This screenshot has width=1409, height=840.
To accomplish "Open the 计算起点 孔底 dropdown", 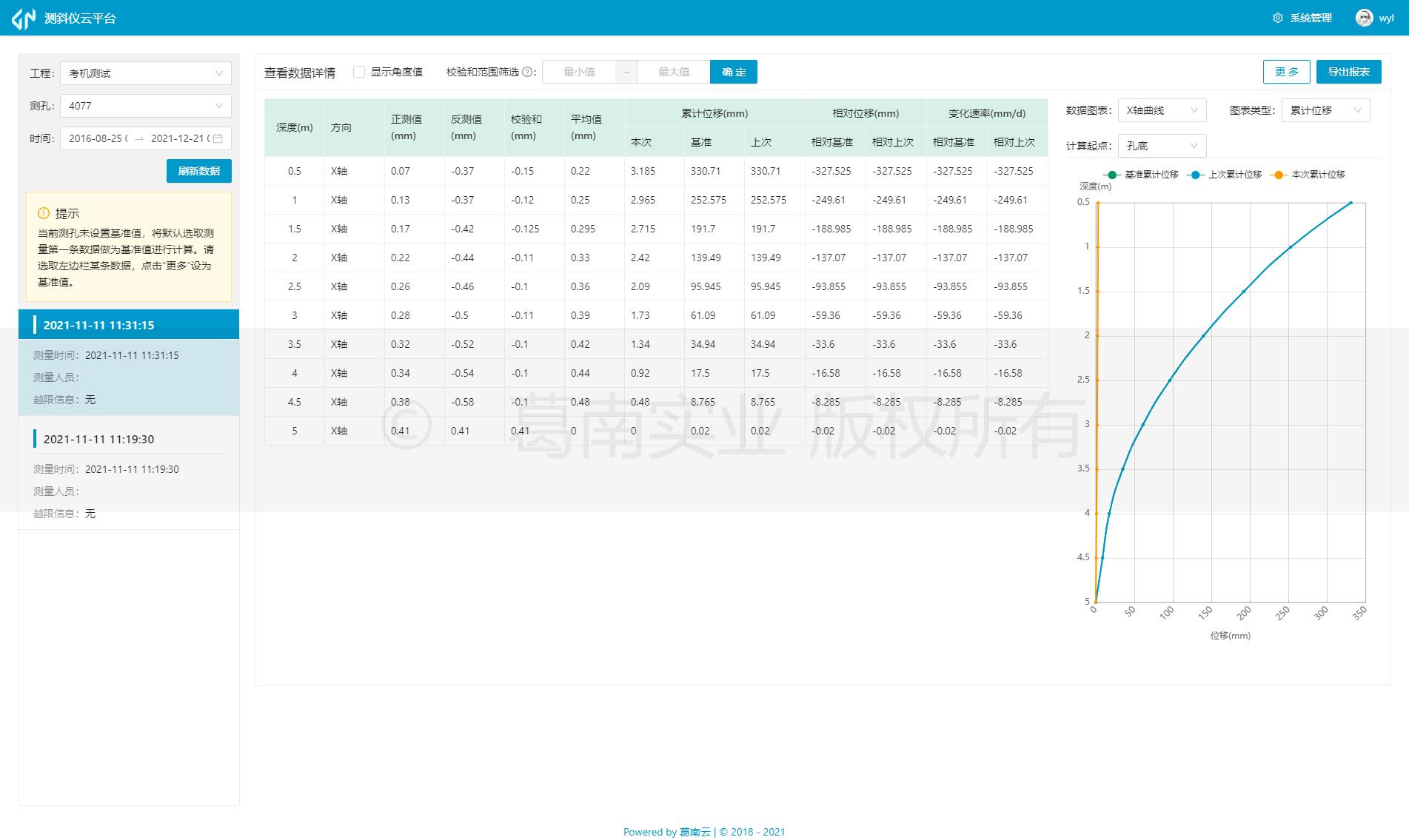I will [1162, 146].
